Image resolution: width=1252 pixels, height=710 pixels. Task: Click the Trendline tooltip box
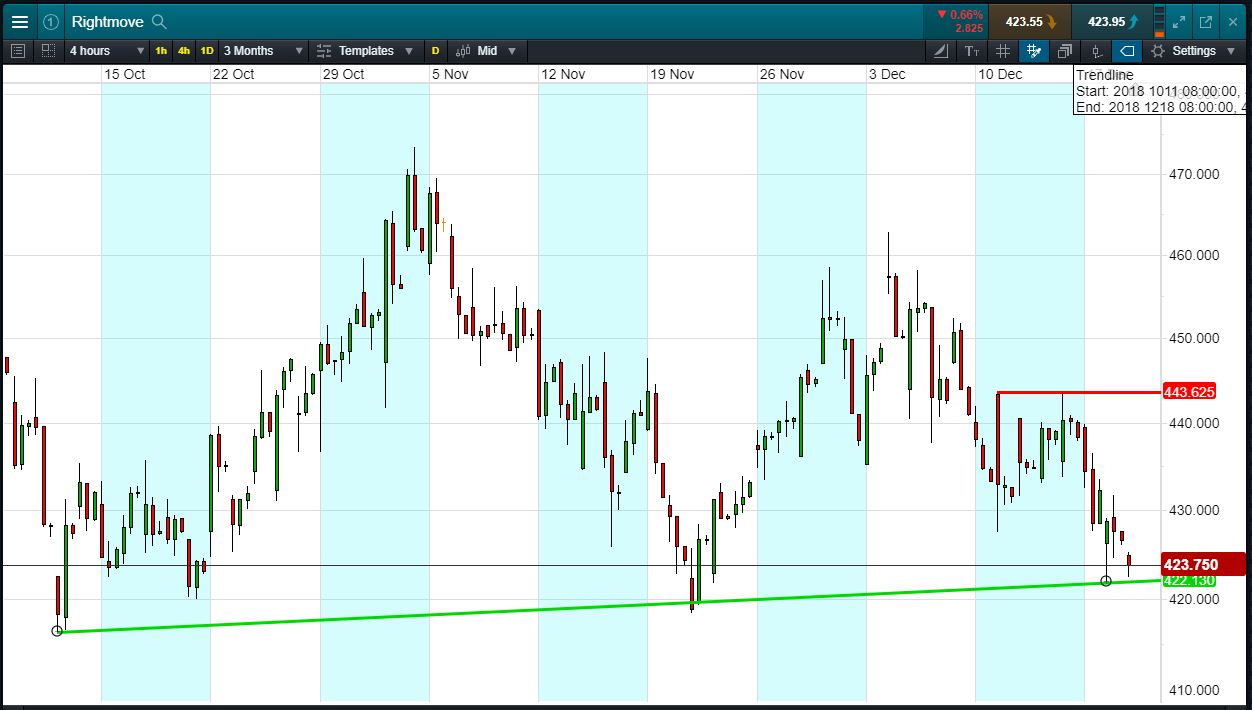tap(1161, 90)
